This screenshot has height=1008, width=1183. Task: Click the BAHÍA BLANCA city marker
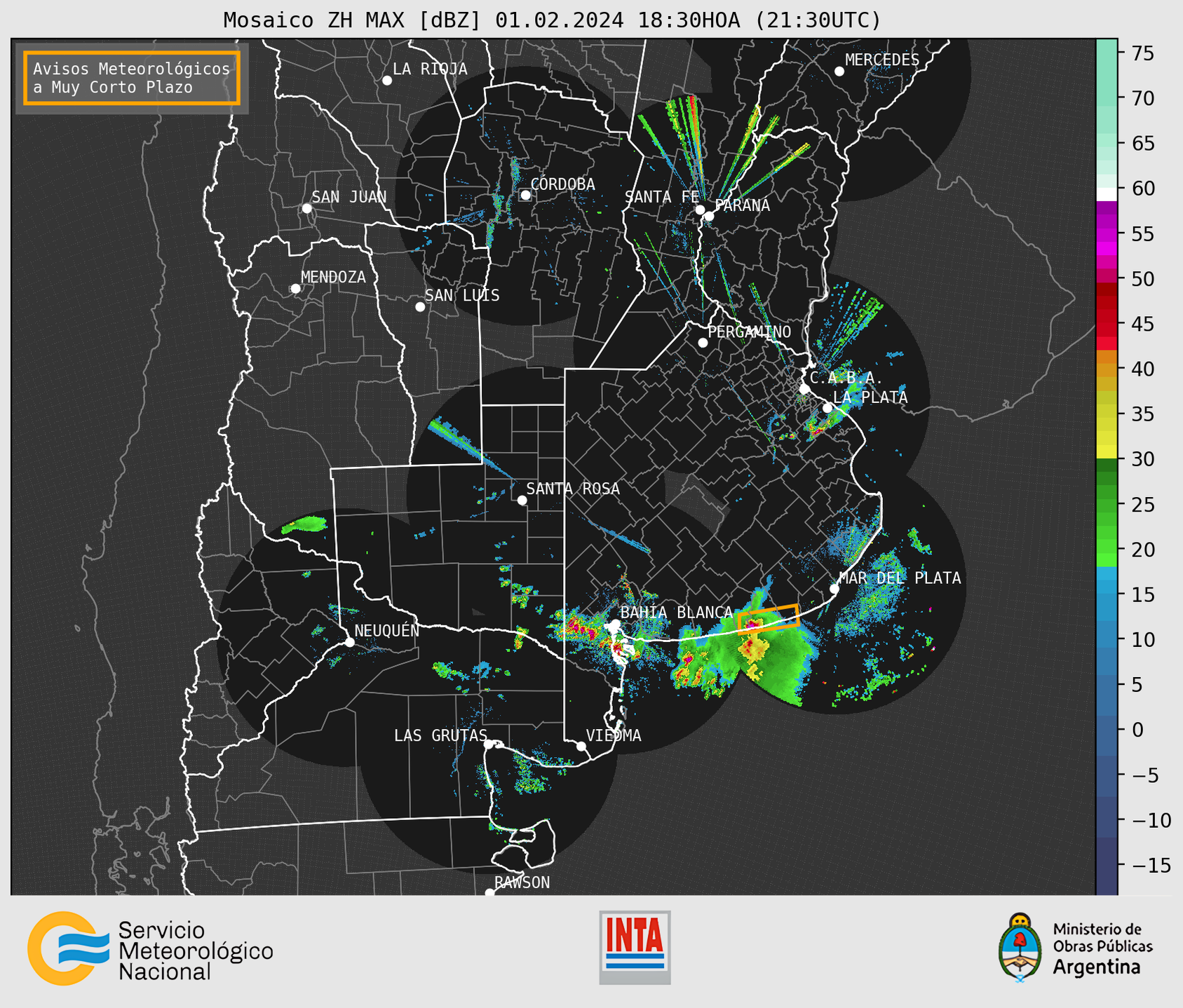pyautogui.click(x=615, y=624)
